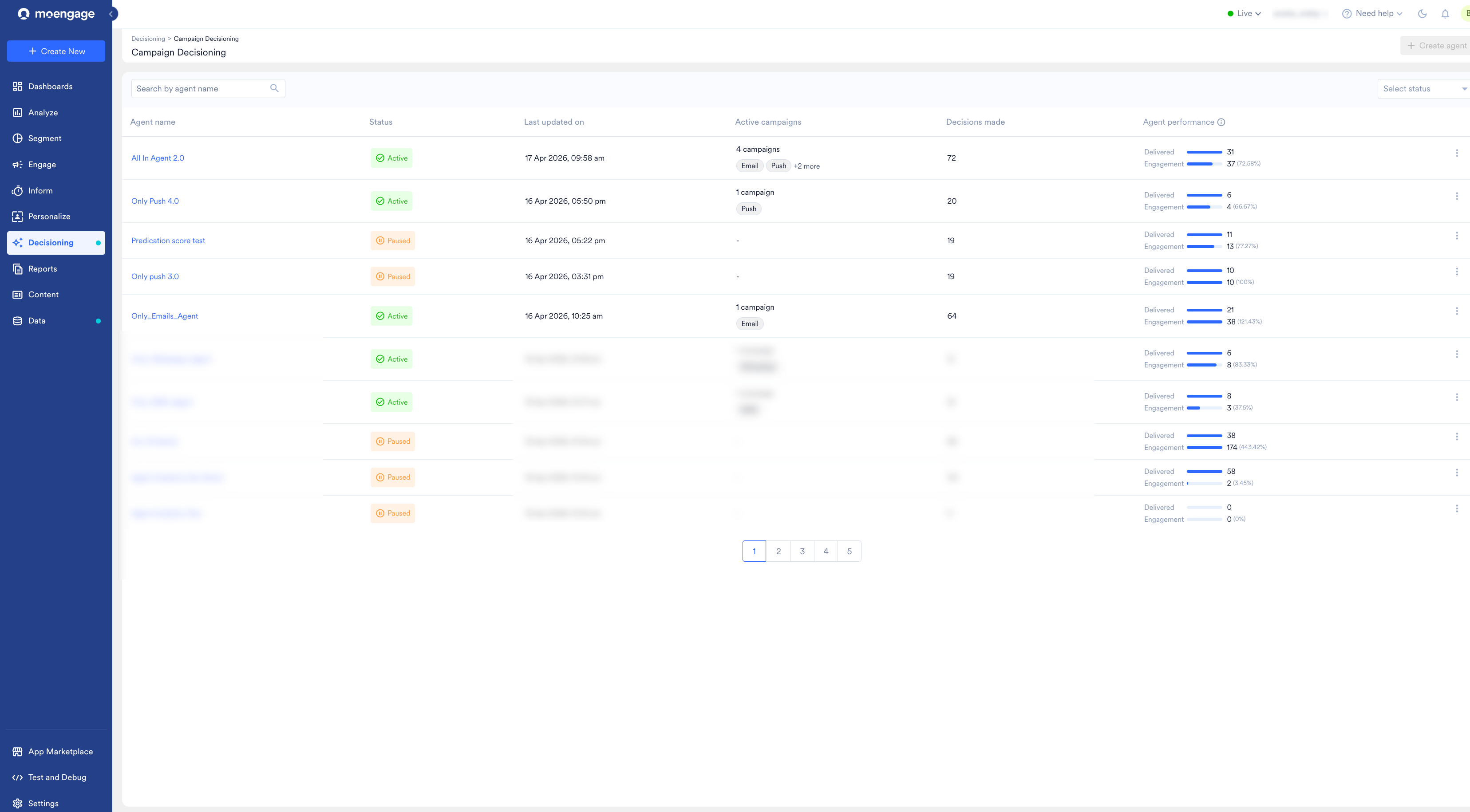Click the Search by agent name field
This screenshot has height=812, width=1470.
[200, 88]
